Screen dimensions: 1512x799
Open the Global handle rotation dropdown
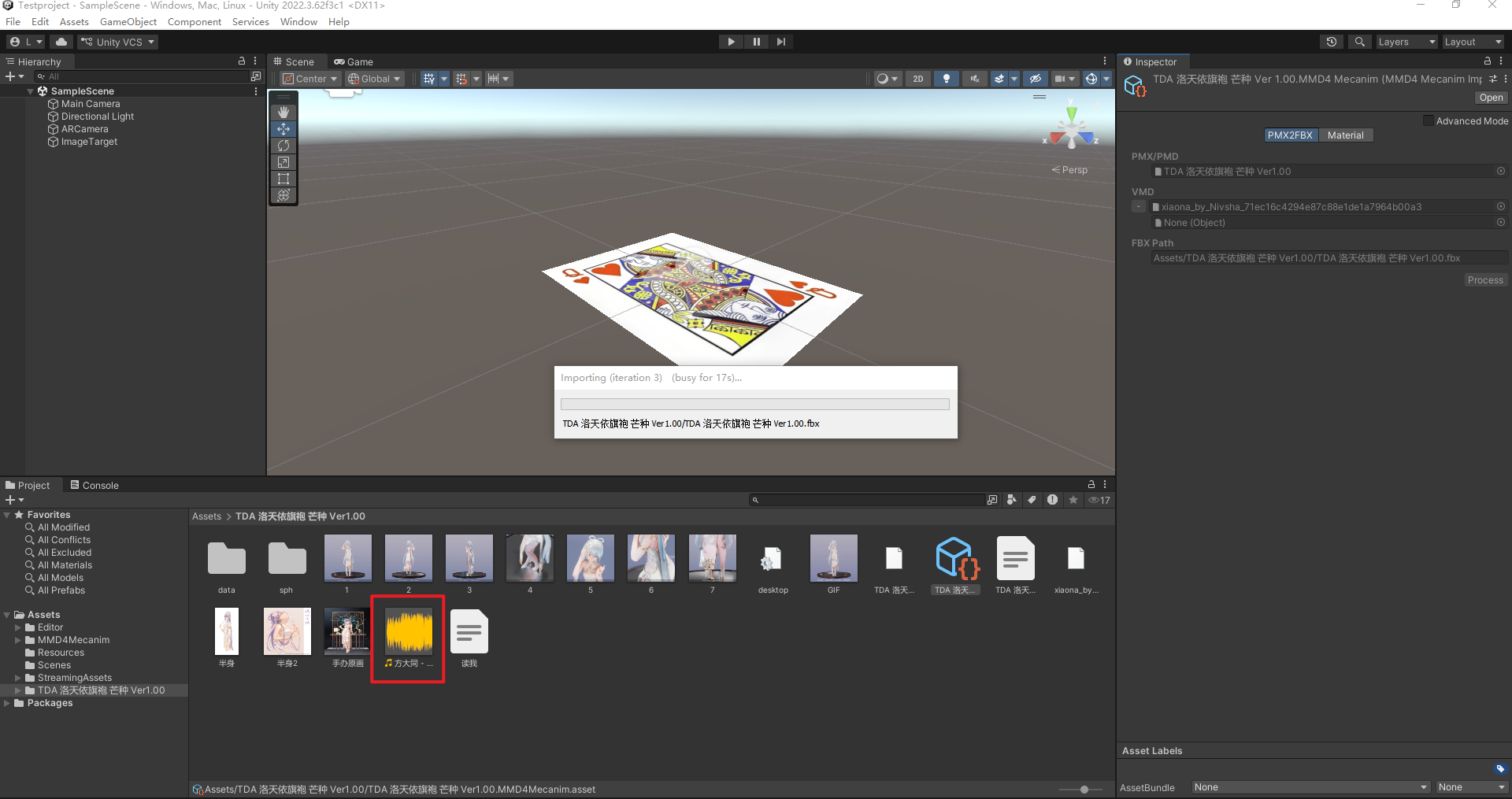(375, 79)
